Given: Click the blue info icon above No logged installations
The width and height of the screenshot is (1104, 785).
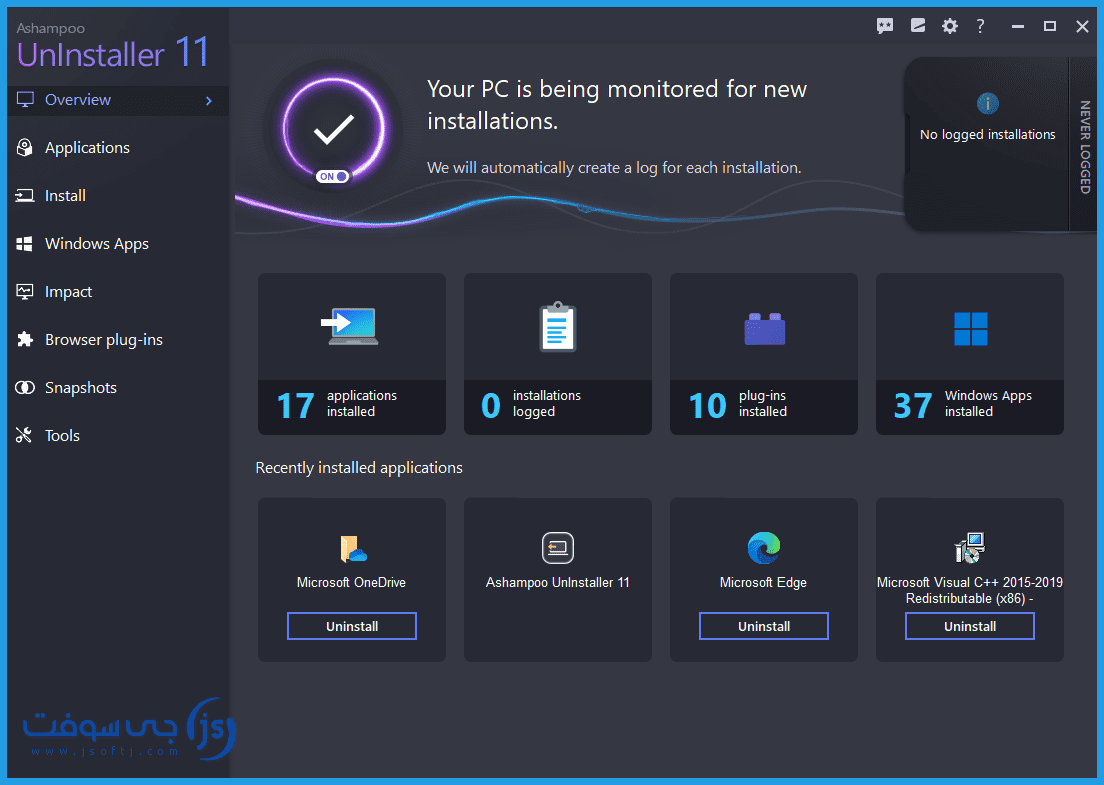Looking at the screenshot, I should (x=988, y=103).
